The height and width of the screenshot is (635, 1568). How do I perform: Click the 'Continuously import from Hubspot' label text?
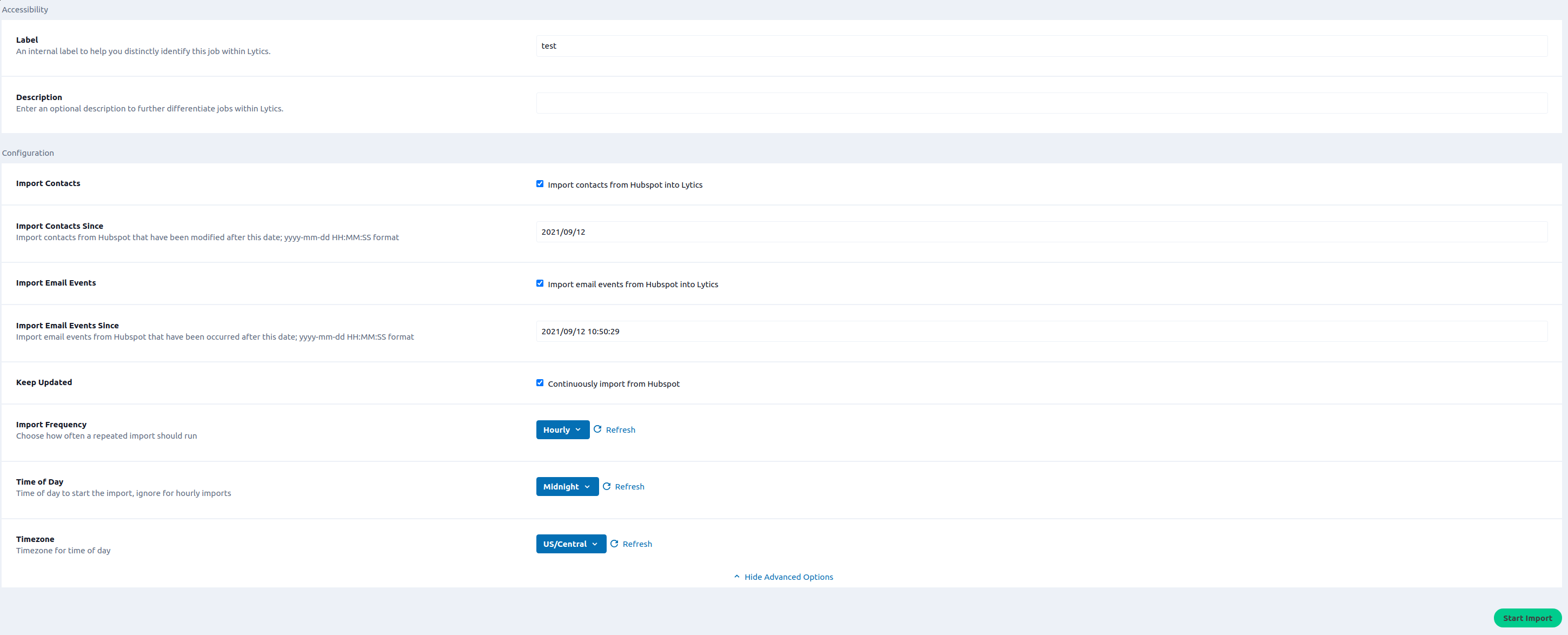[x=614, y=384]
